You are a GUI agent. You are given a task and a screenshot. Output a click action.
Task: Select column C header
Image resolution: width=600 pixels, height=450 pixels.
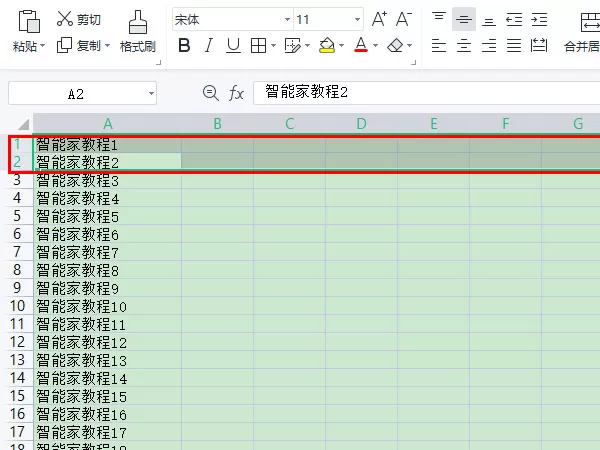(x=289, y=124)
